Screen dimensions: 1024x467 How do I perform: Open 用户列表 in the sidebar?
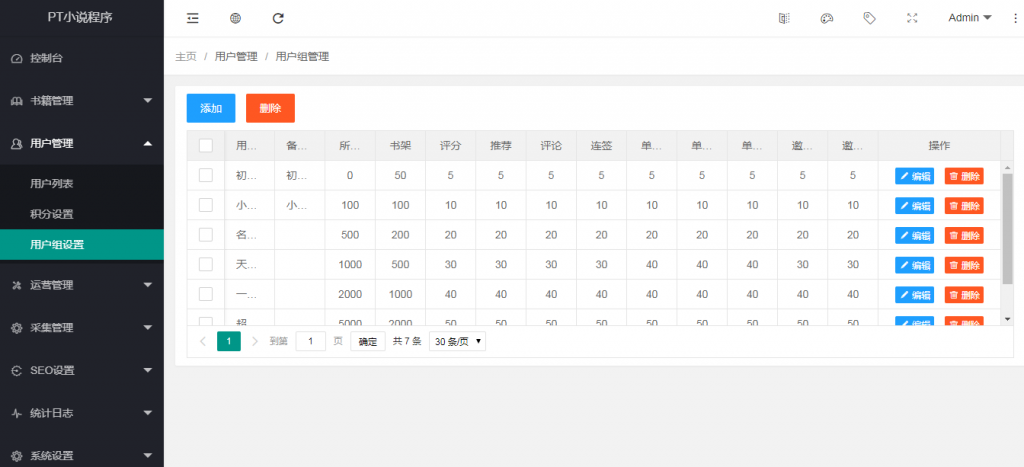point(52,184)
